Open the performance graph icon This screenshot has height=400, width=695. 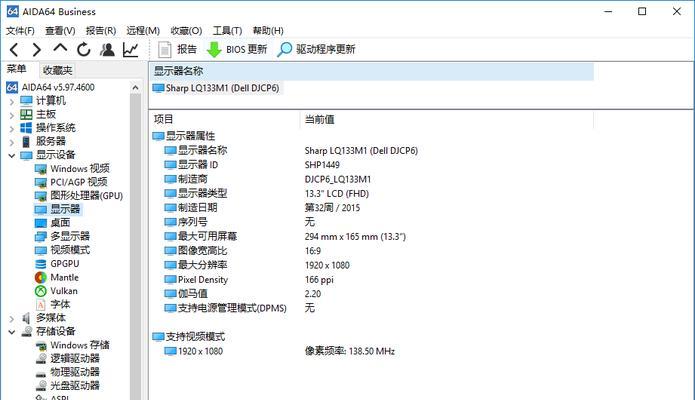pos(130,50)
